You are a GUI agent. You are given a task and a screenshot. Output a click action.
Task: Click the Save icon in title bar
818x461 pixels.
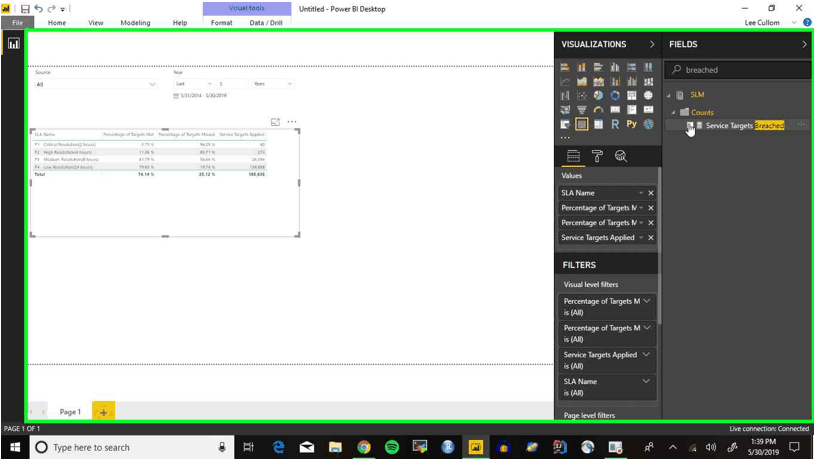pyautogui.click(x=25, y=9)
